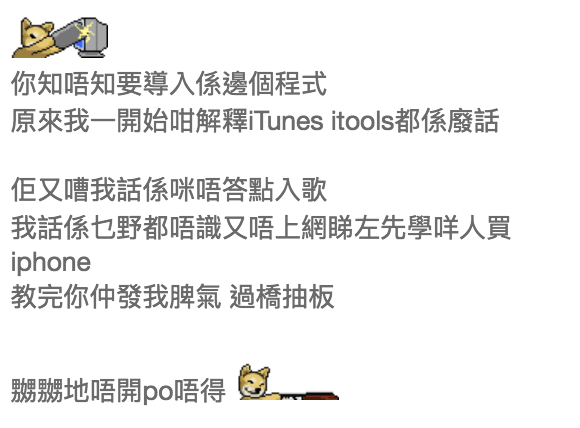The image size is (580, 428).
Task: Click the grey hammer arm hitting monitor
Action: [66, 36]
